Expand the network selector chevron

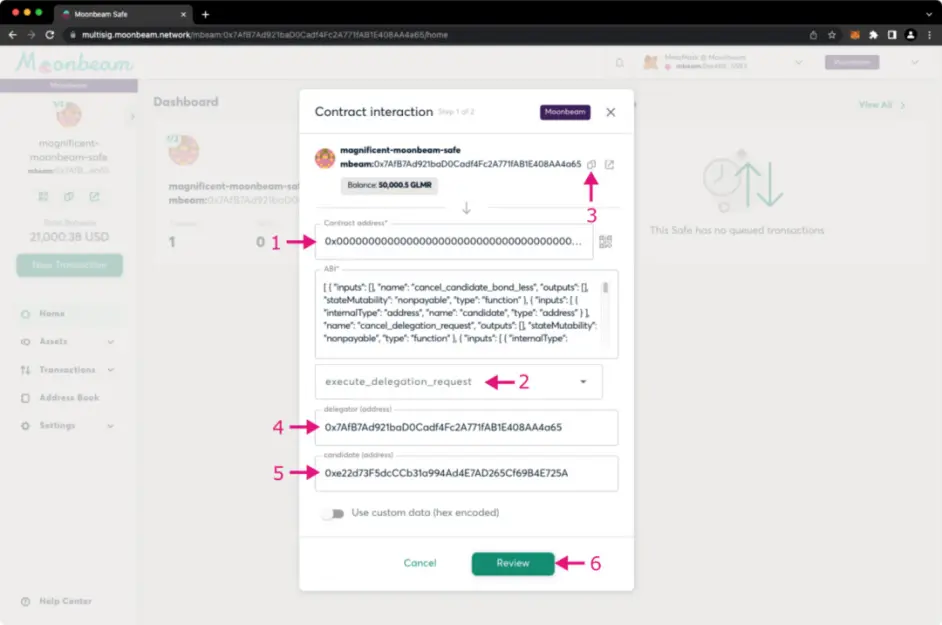(x=914, y=62)
